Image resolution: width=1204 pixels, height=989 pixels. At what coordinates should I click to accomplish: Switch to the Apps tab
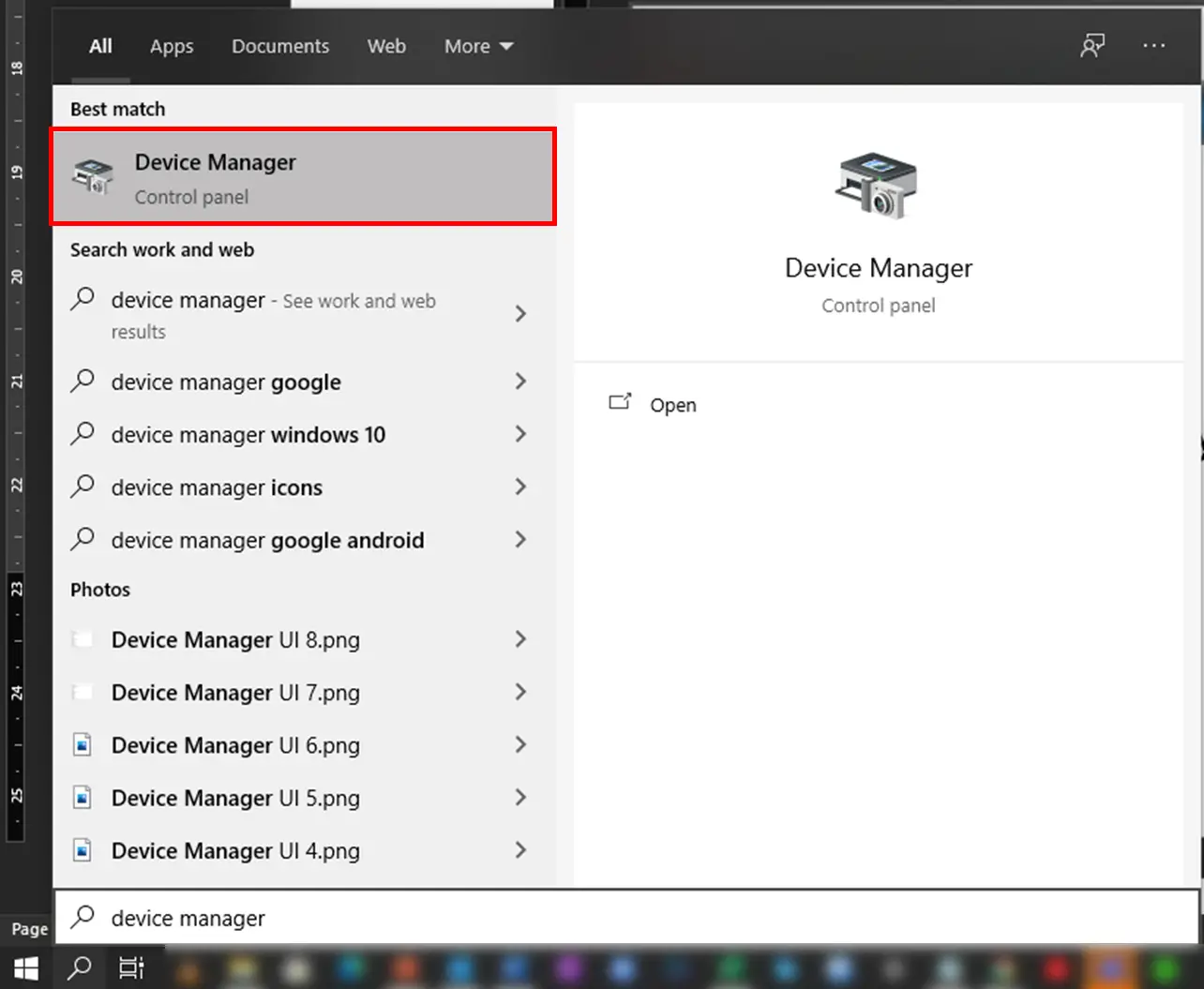172,46
